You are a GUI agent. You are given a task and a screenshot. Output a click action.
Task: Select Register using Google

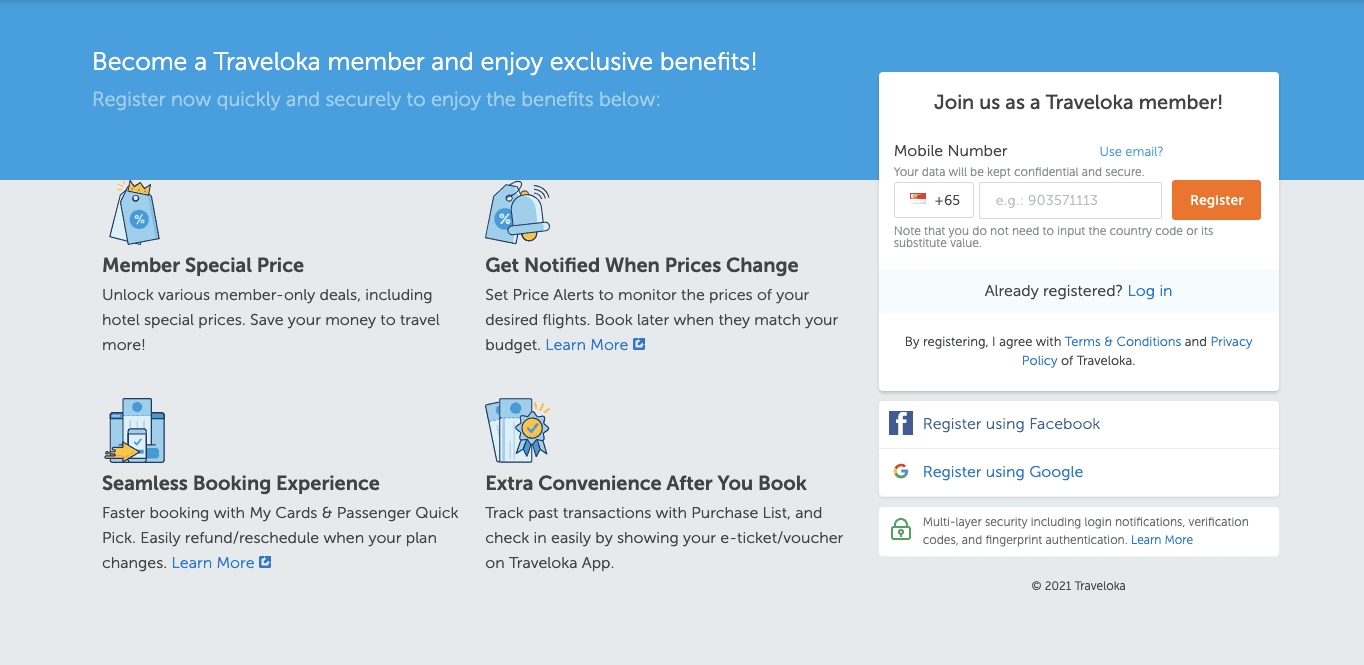coord(1003,472)
